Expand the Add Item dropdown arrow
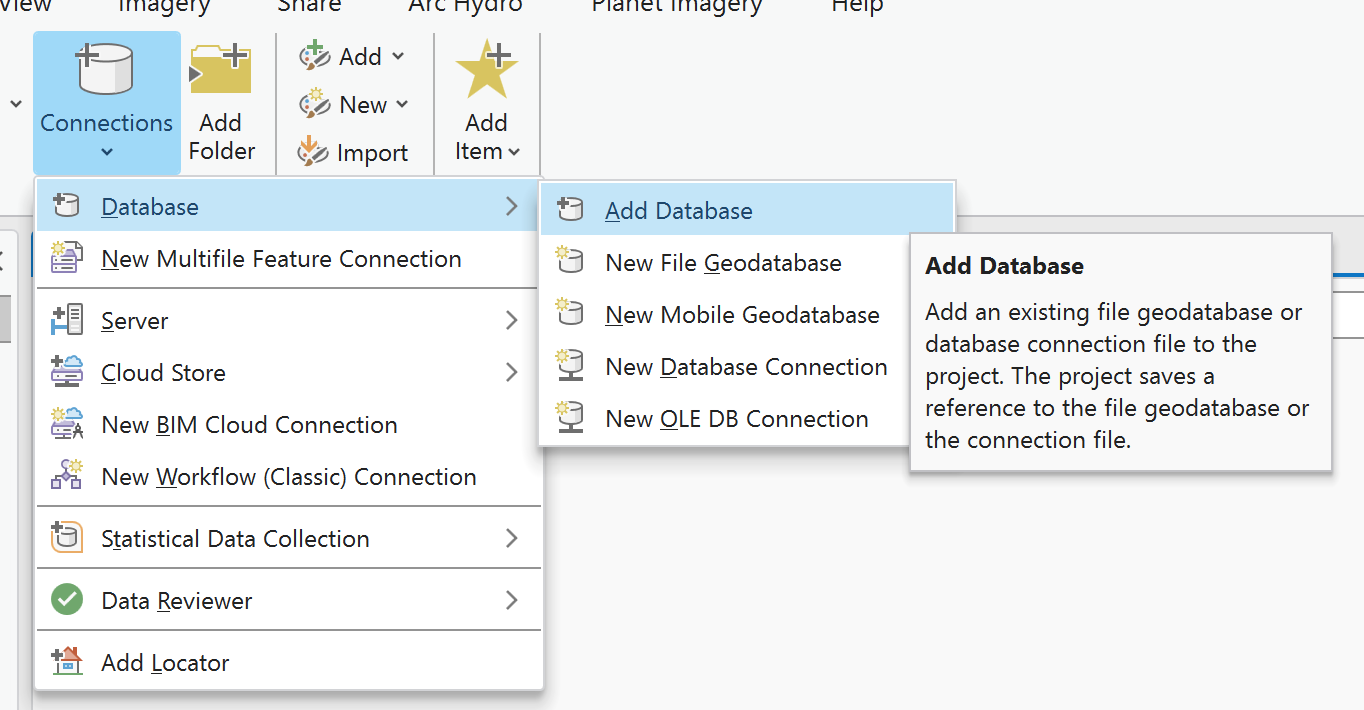The height and width of the screenshot is (710, 1364). (x=514, y=152)
